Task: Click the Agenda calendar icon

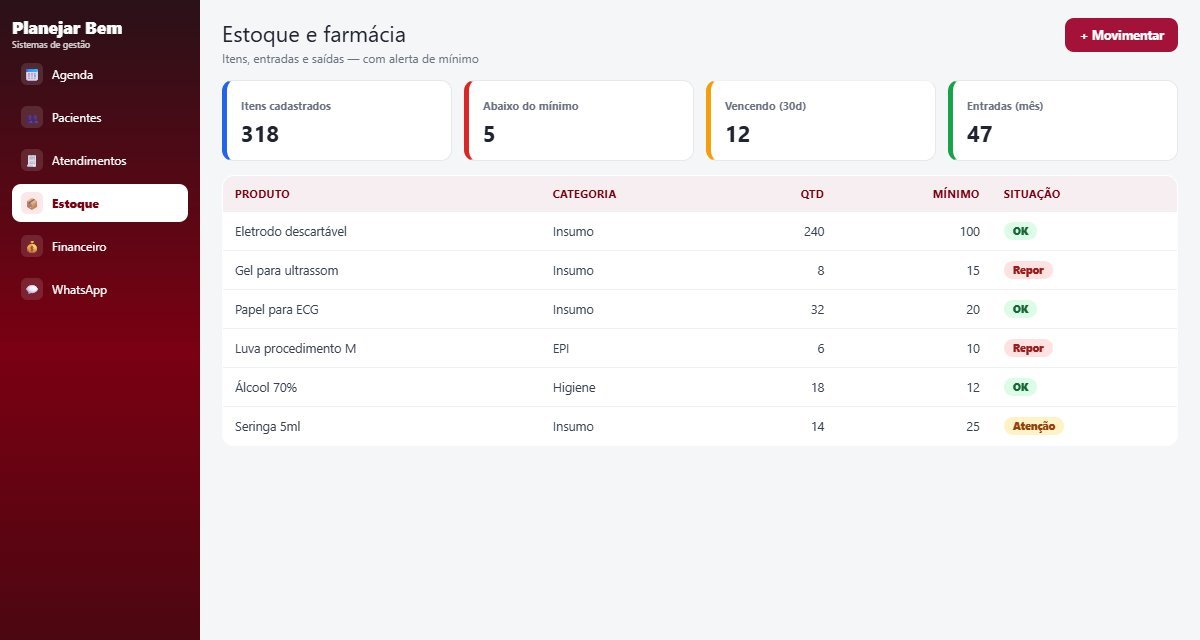Action: (32, 75)
